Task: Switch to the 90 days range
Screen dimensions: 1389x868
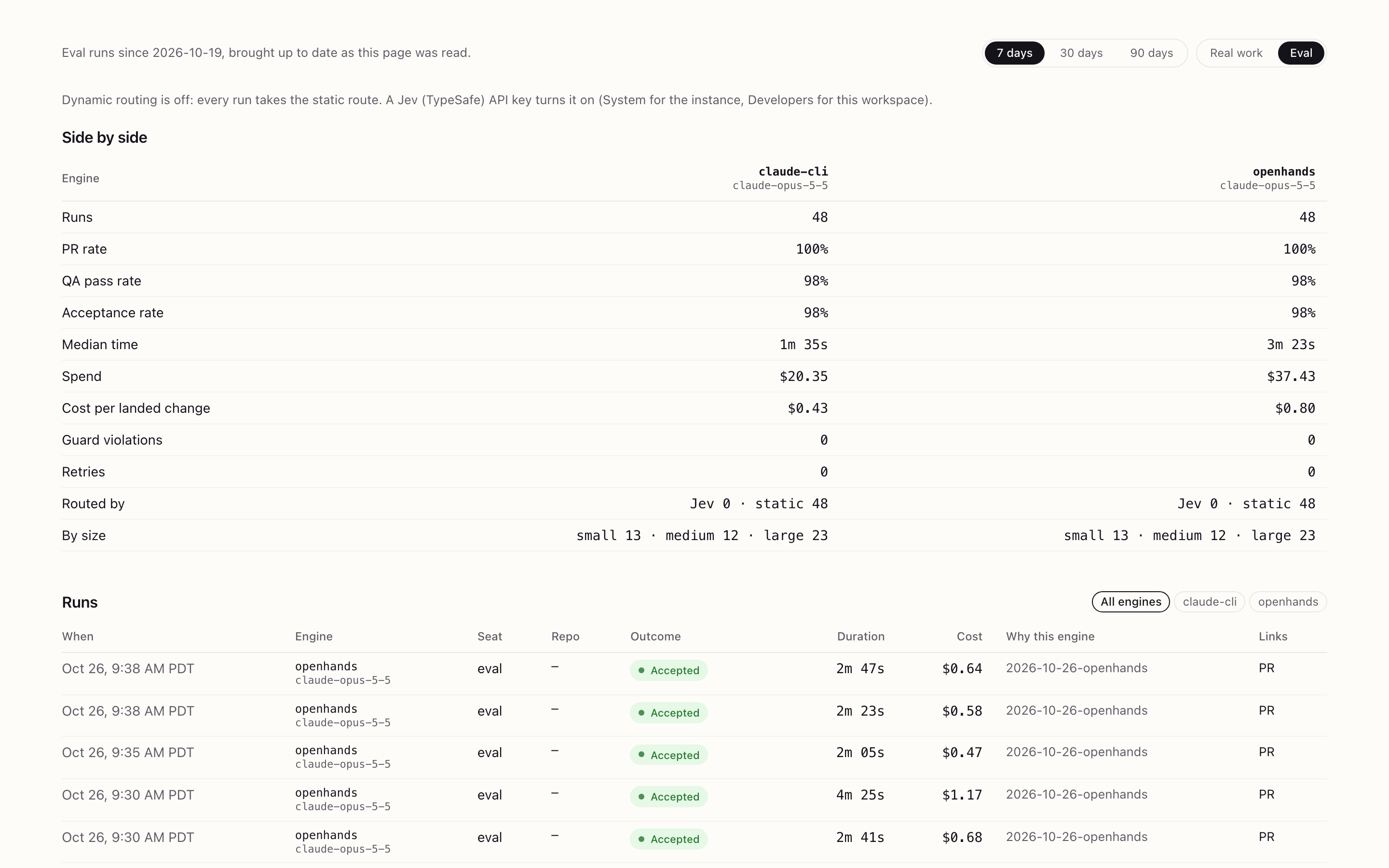Action: [x=1151, y=53]
